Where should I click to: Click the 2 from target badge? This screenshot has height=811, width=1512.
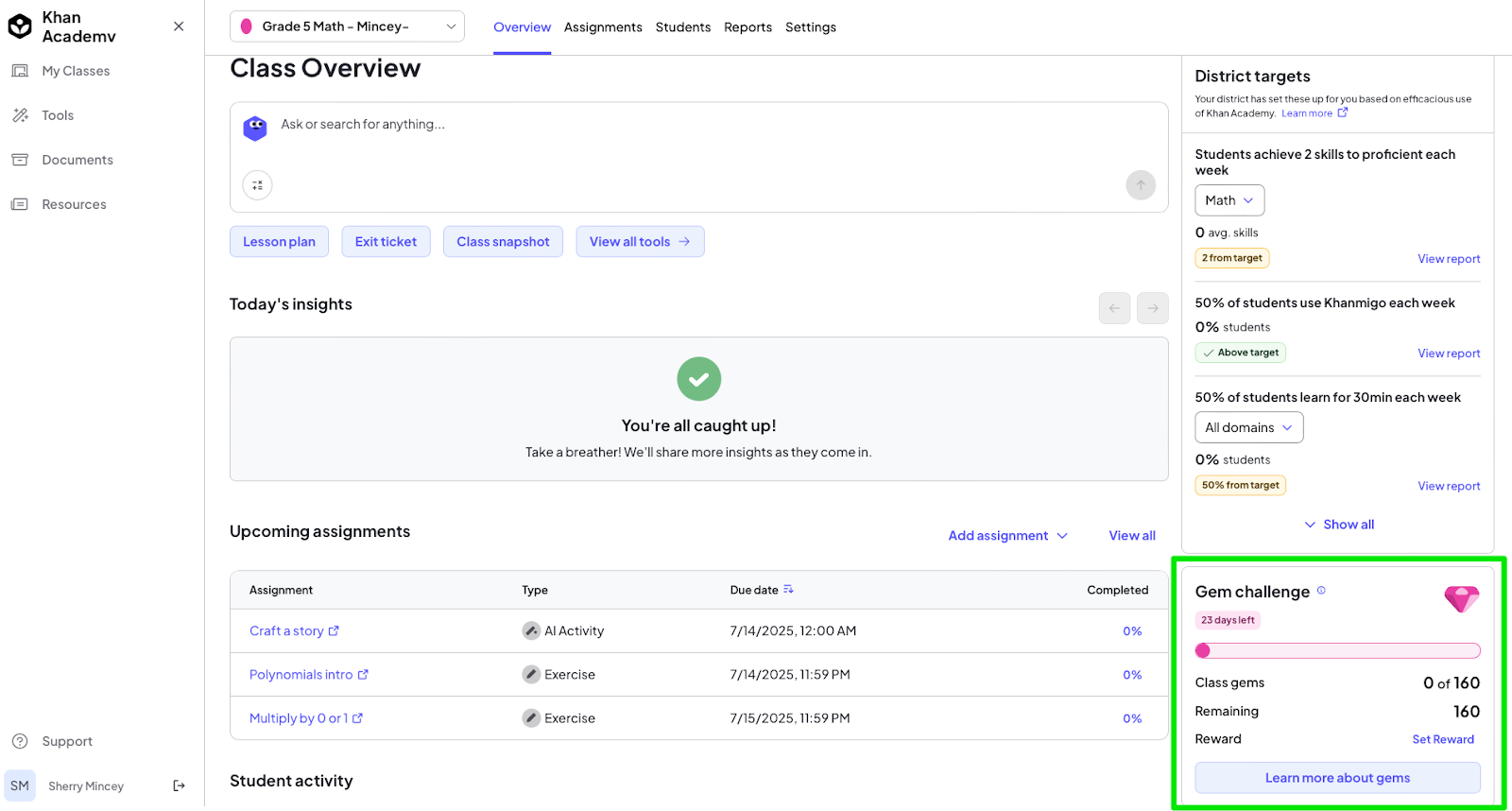1232,258
